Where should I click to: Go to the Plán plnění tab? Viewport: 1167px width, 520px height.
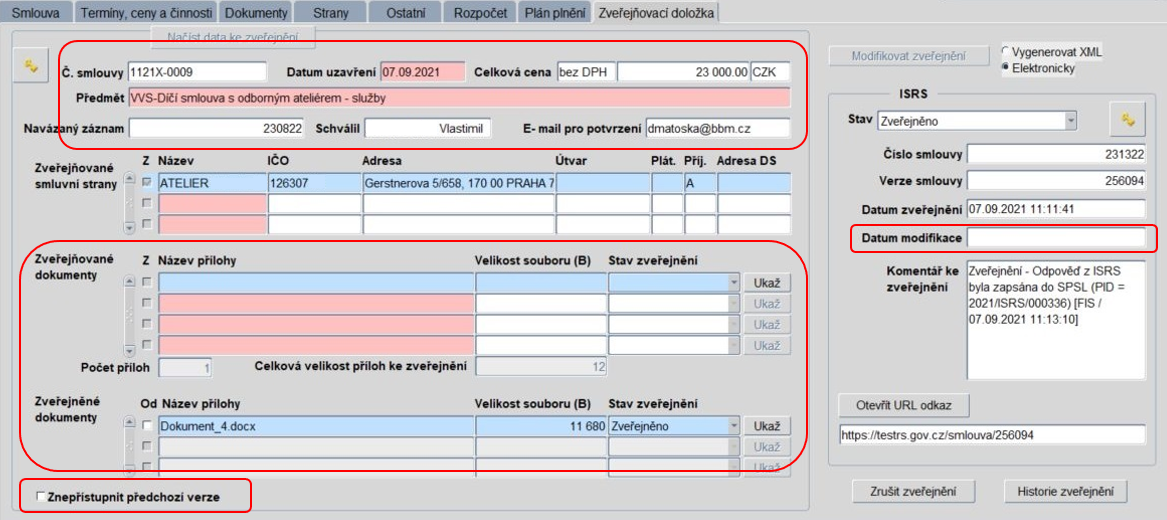pos(554,13)
